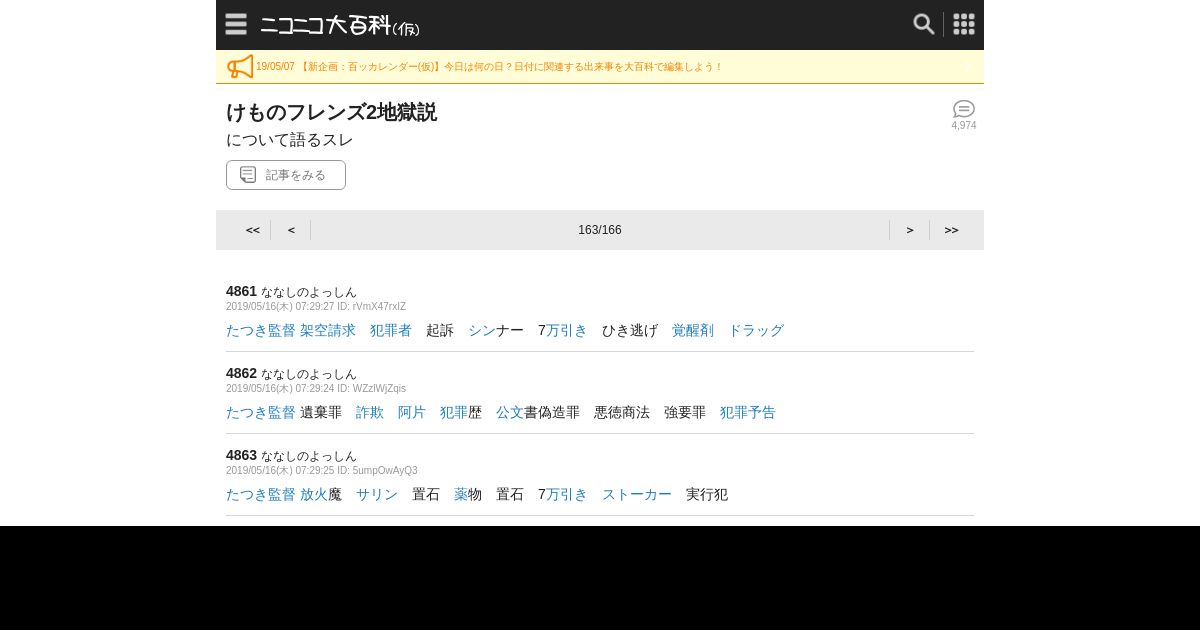Click the ニコニコ大百科 logo
1200x630 pixels.
click(340, 25)
